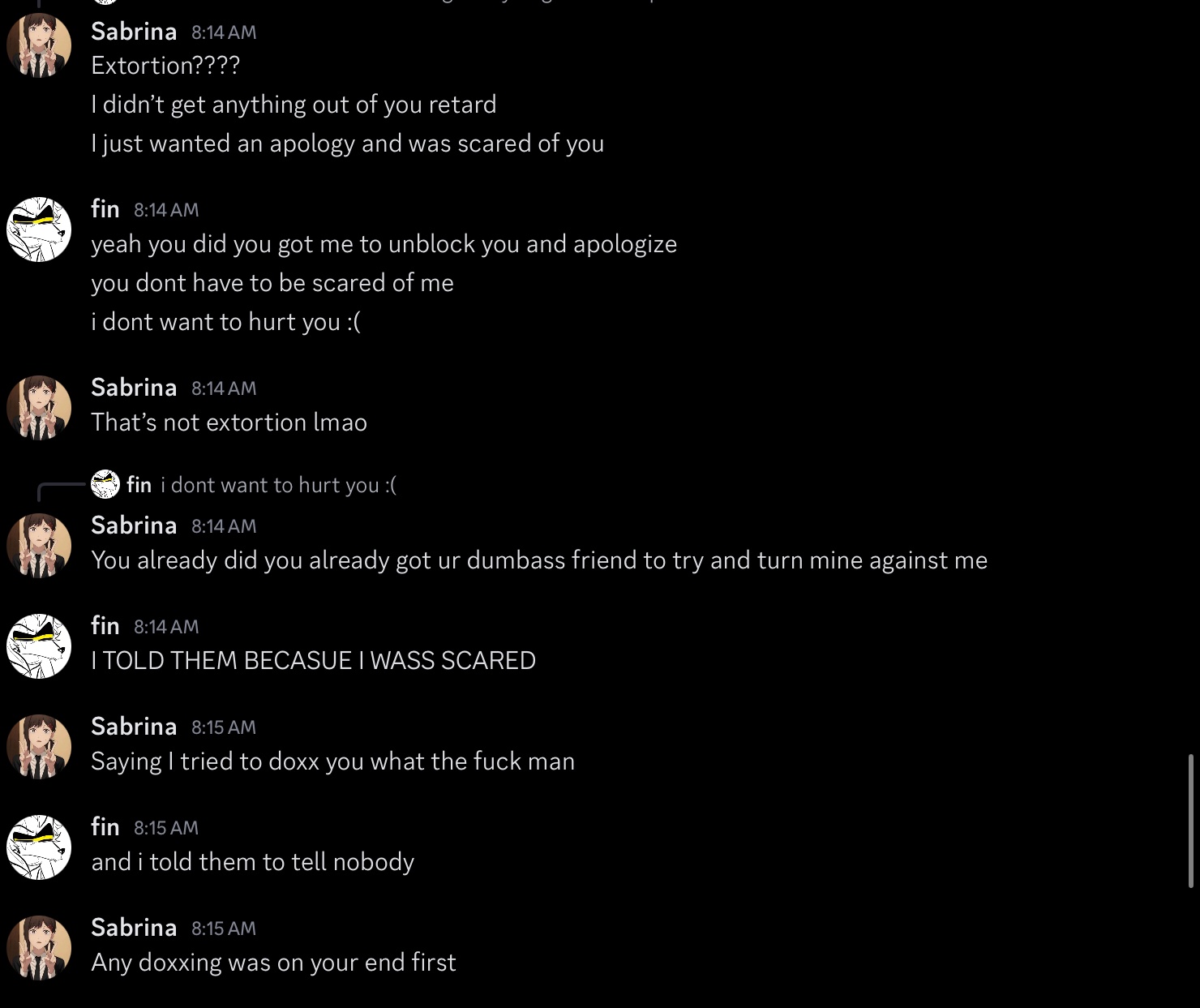This screenshot has width=1200, height=1008.
Task: Select the message "I TOLD THEM BECASUE I WASS SCARED"
Action: [x=313, y=660]
